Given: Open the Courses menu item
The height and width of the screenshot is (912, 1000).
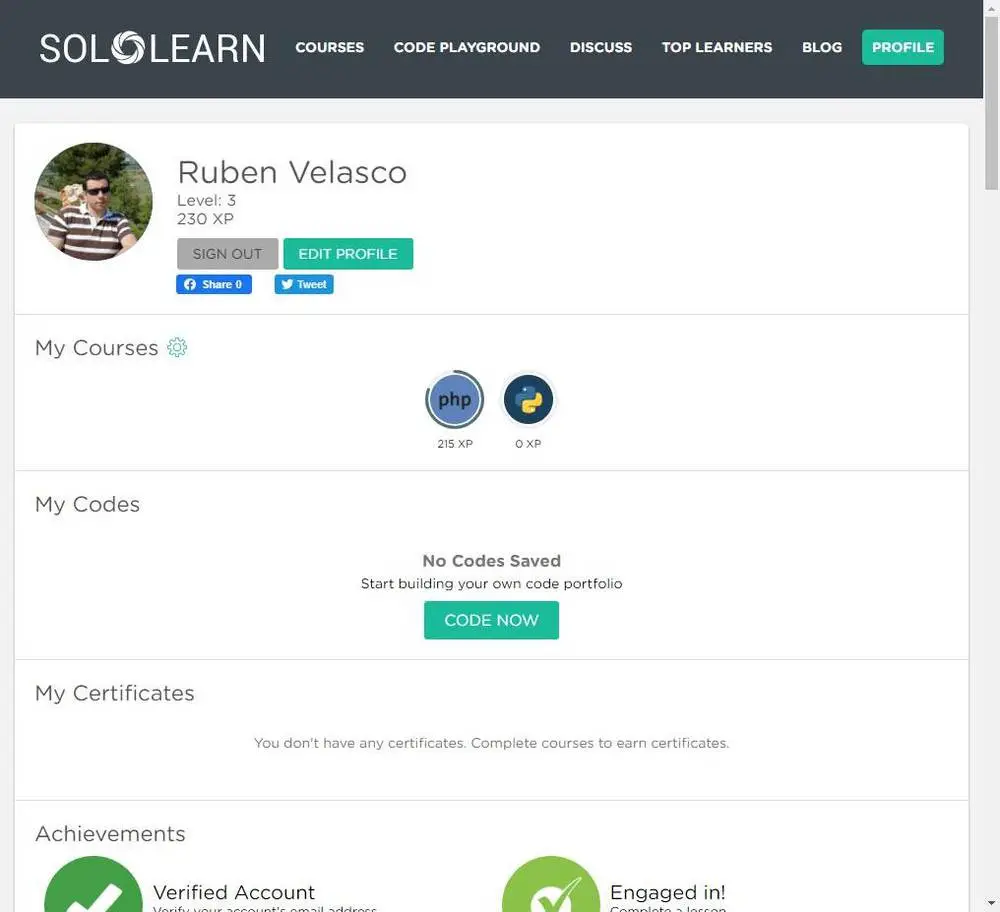Looking at the screenshot, I should [329, 47].
